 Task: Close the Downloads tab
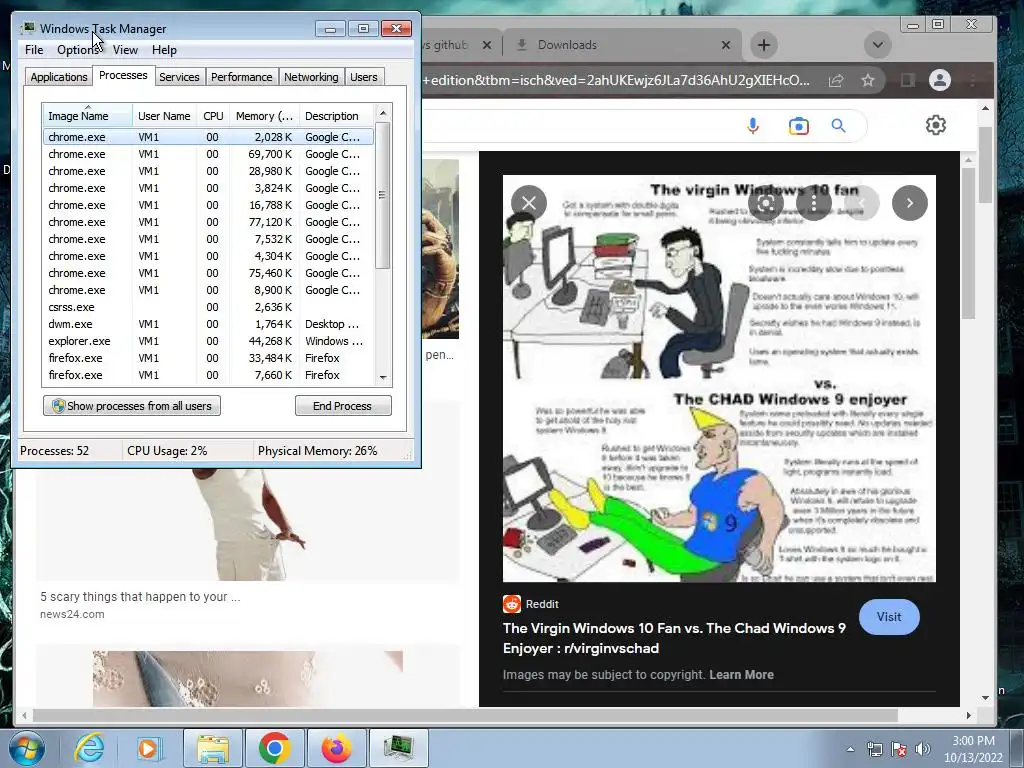pyautogui.click(x=726, y=45)
